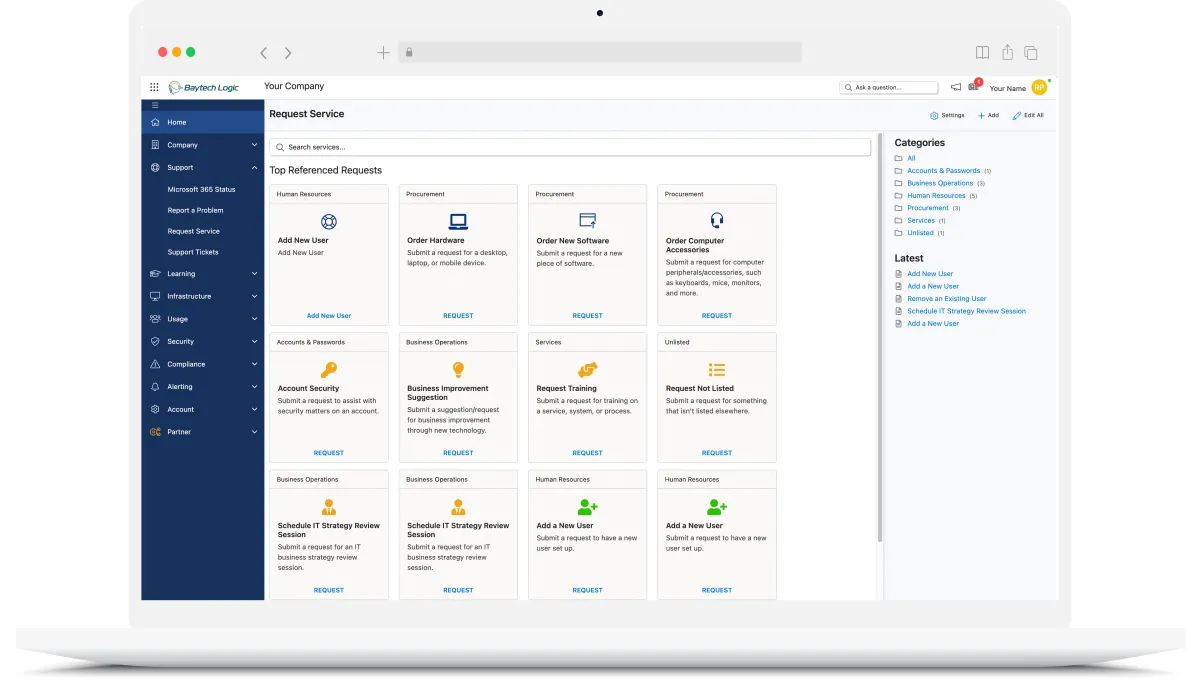
Task: Click the browser forward arrow
Action: [x=288, y=53]
